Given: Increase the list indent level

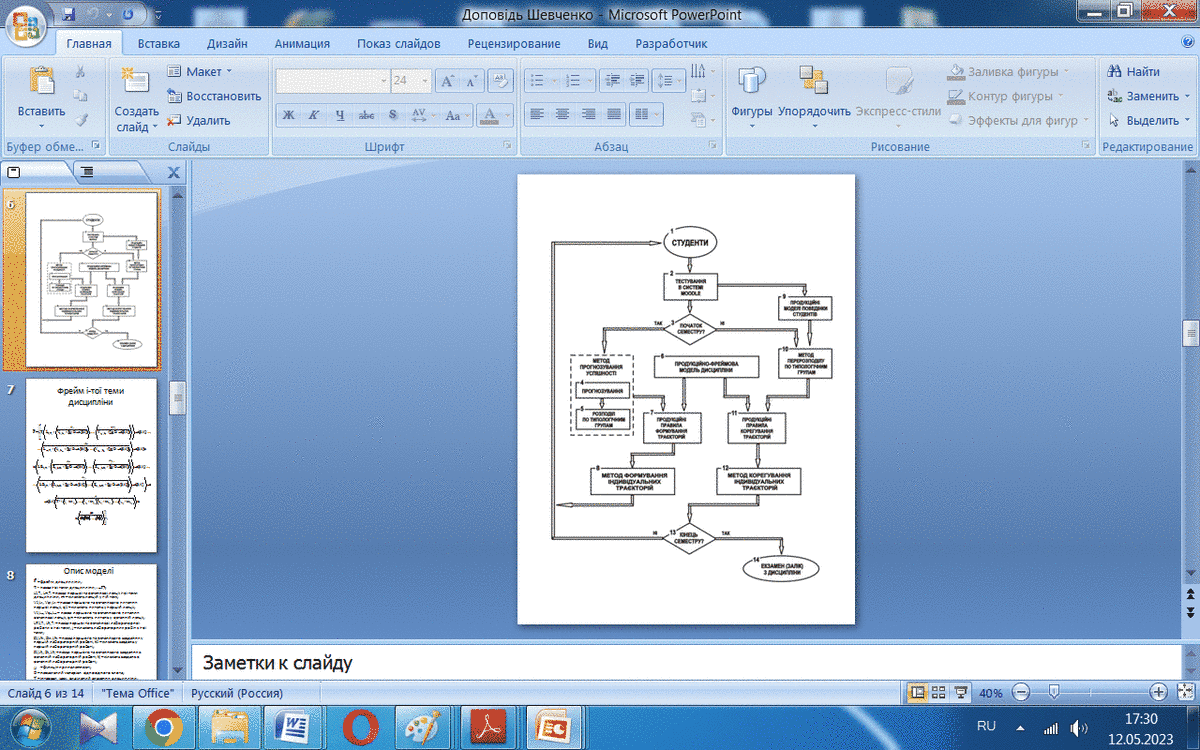Looking at the screenshot, I should [x=637, y=81].
